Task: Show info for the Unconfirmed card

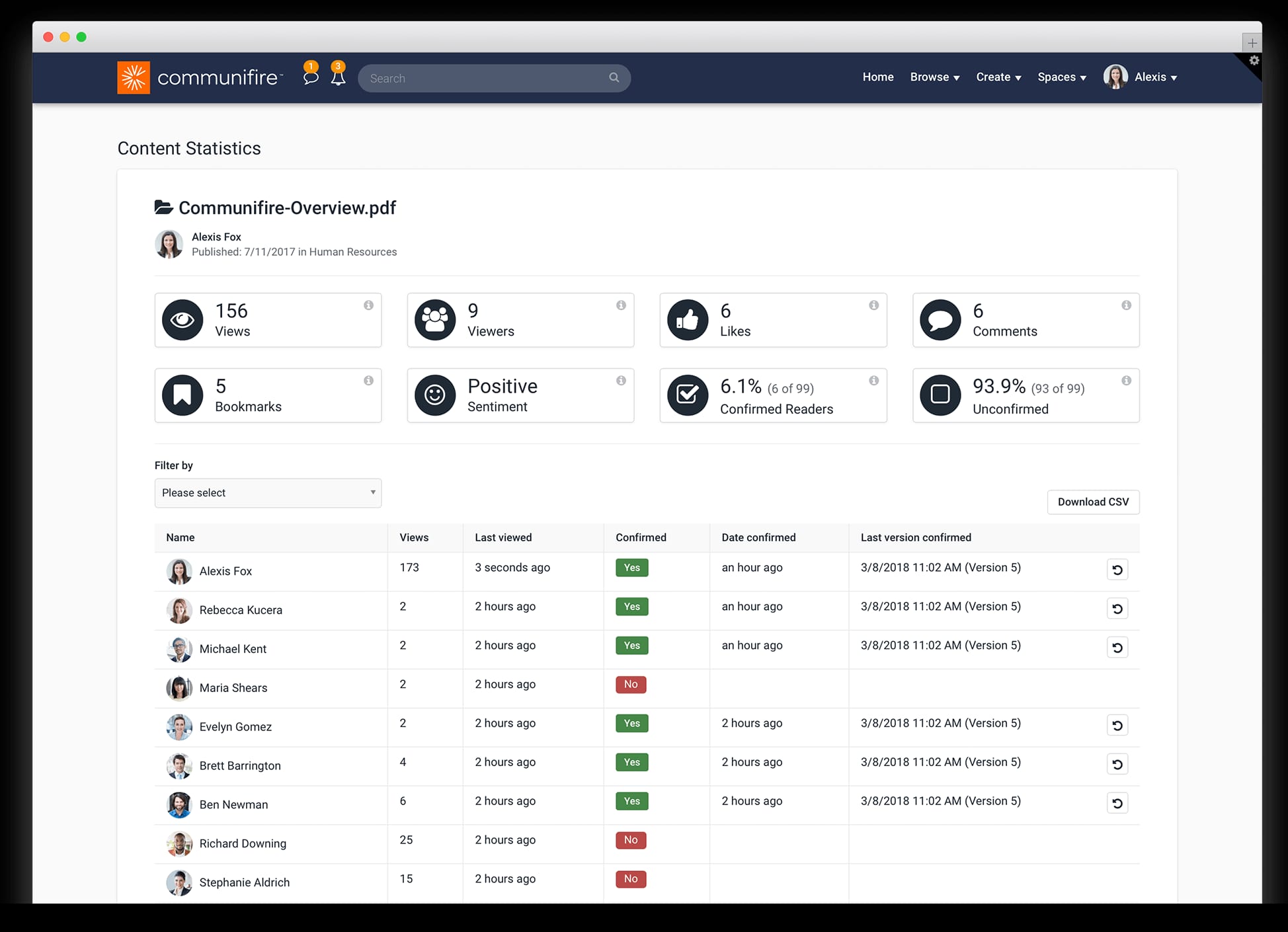Action: click(x=1126, y=381)
